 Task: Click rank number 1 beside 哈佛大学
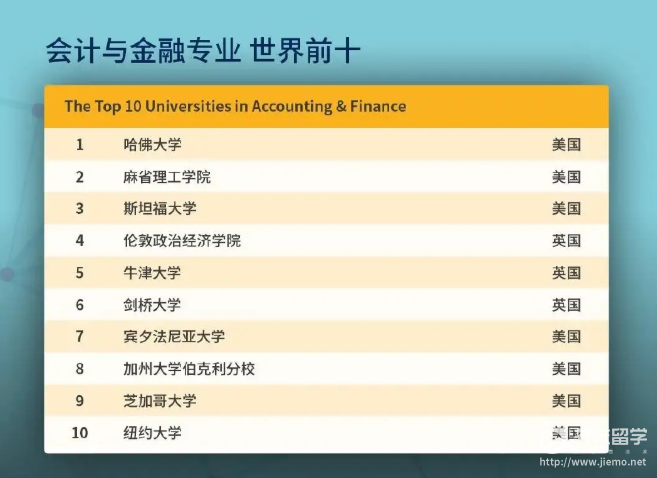(80, 145)
